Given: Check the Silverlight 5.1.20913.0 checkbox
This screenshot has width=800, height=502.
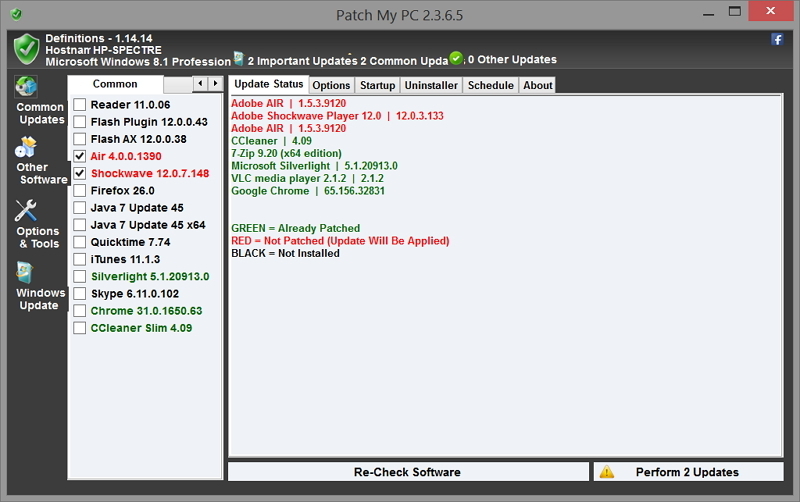Looking at the screenshot, I should point(80,277).
